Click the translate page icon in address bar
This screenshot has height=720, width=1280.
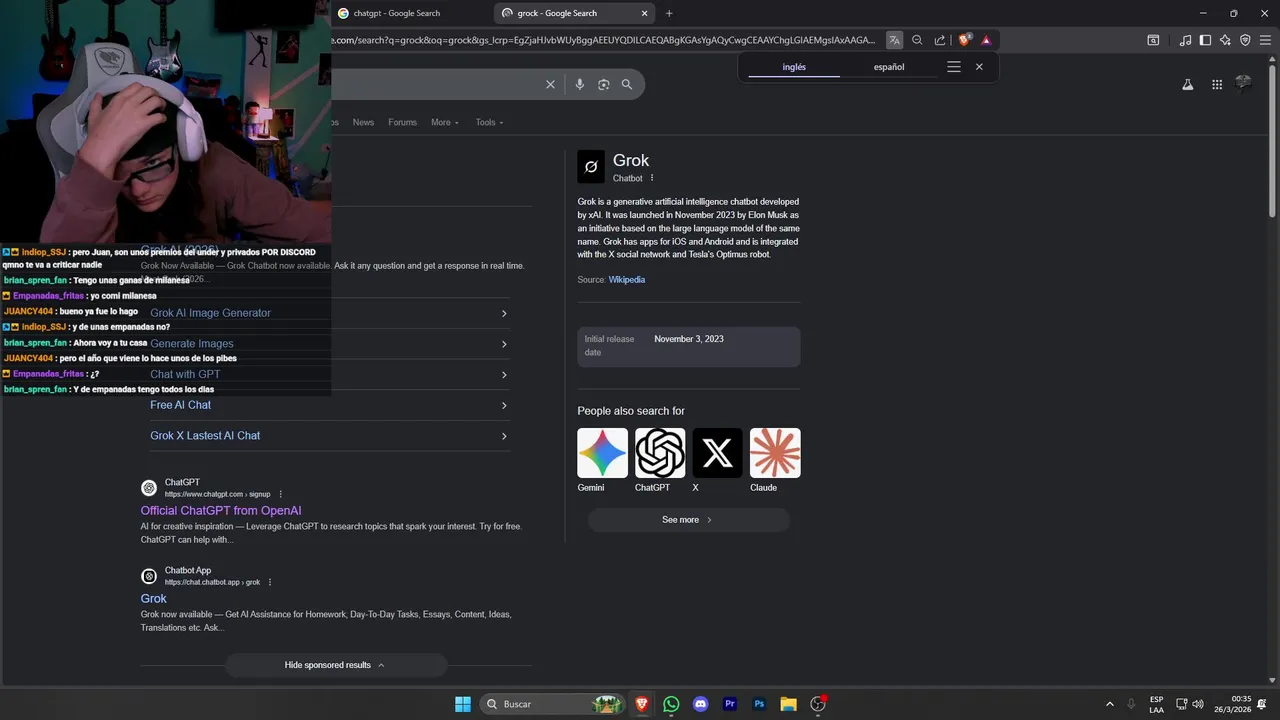tap(894, 40)
